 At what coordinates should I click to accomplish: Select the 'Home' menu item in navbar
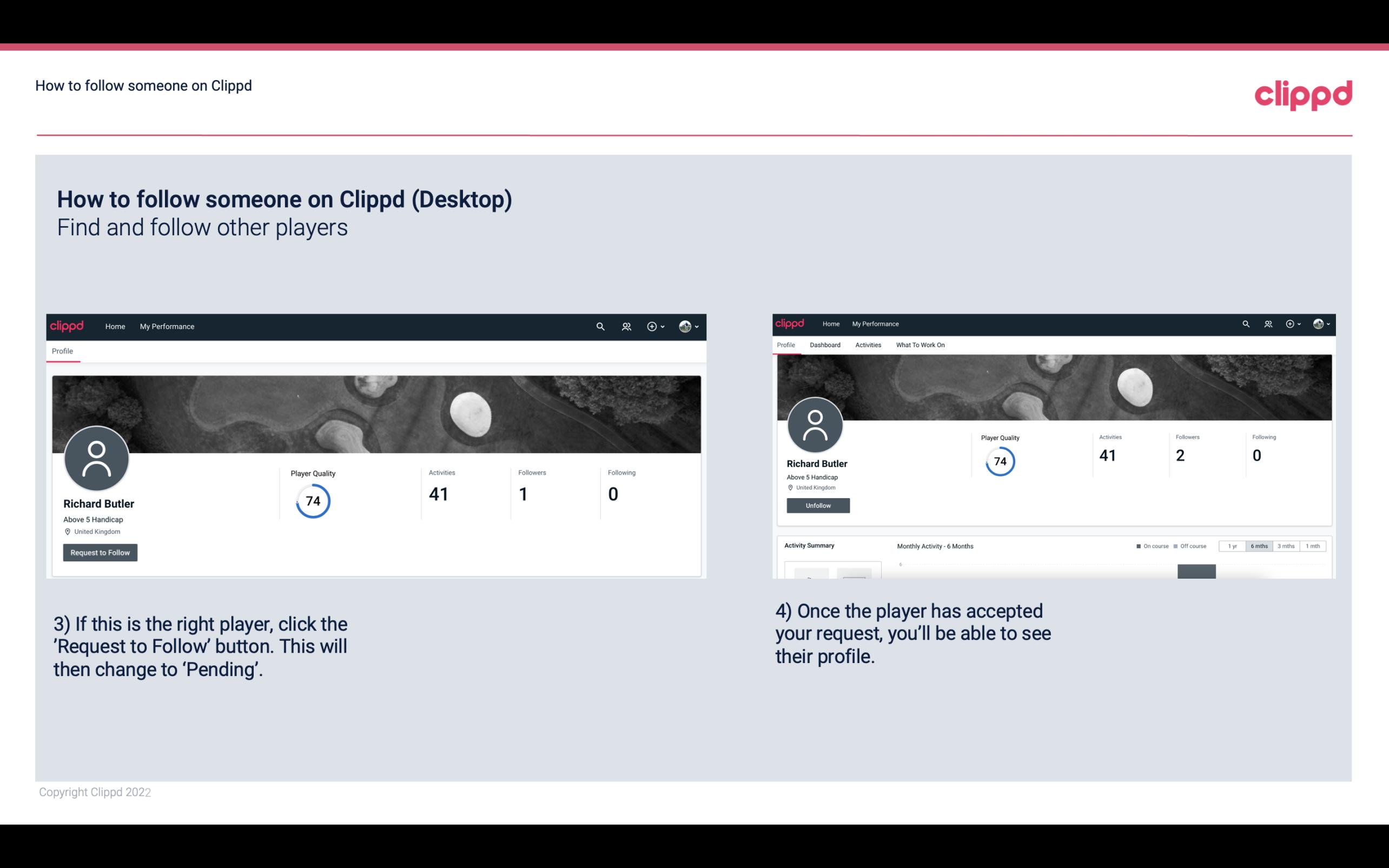click(115, 325)
